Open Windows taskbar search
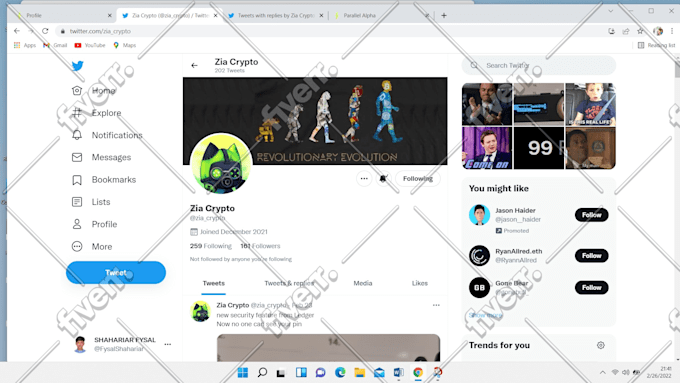This screenshot has width=680, height=383. [x=262, y=373]
